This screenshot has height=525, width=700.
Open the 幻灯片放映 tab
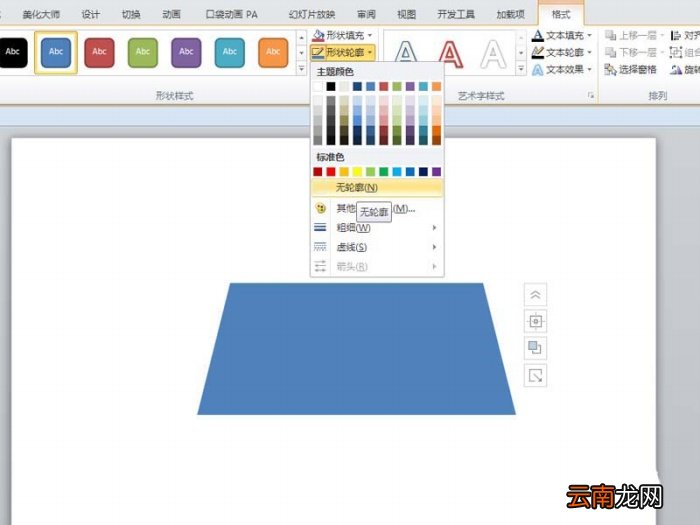[312, 14]
